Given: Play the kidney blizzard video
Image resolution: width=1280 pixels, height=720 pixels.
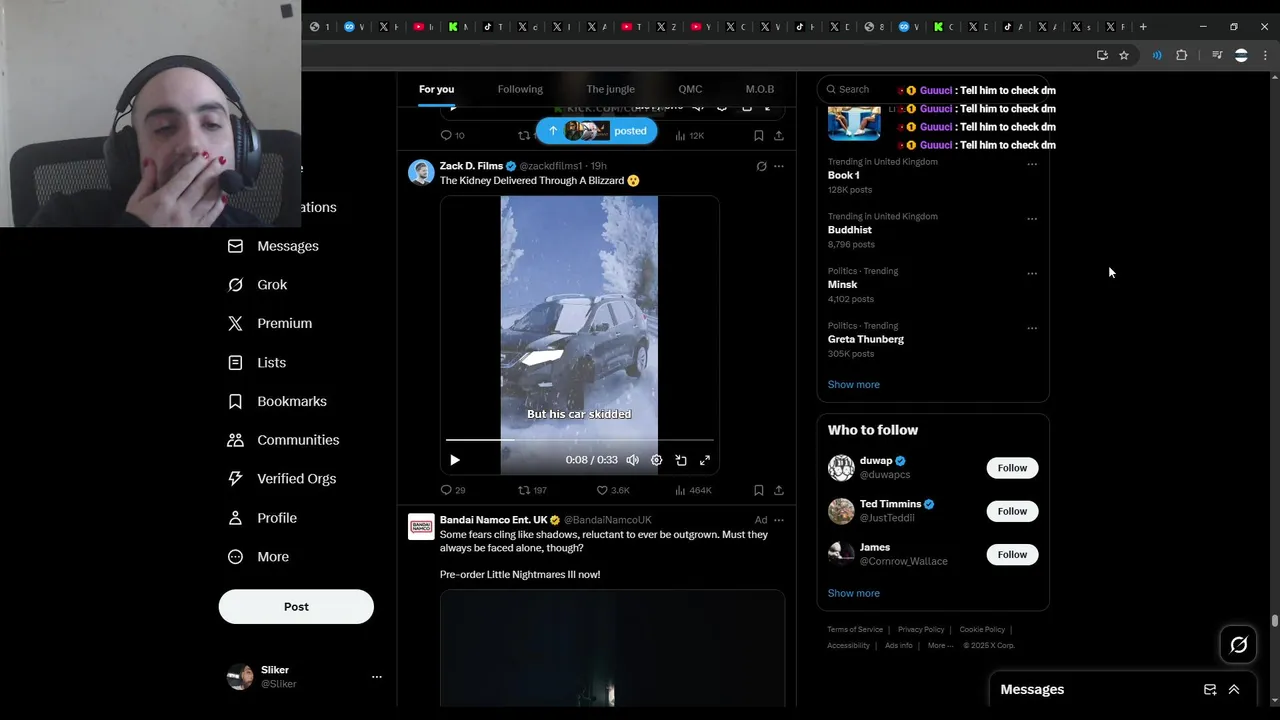Looking at the screenshot, I should 454,460.
